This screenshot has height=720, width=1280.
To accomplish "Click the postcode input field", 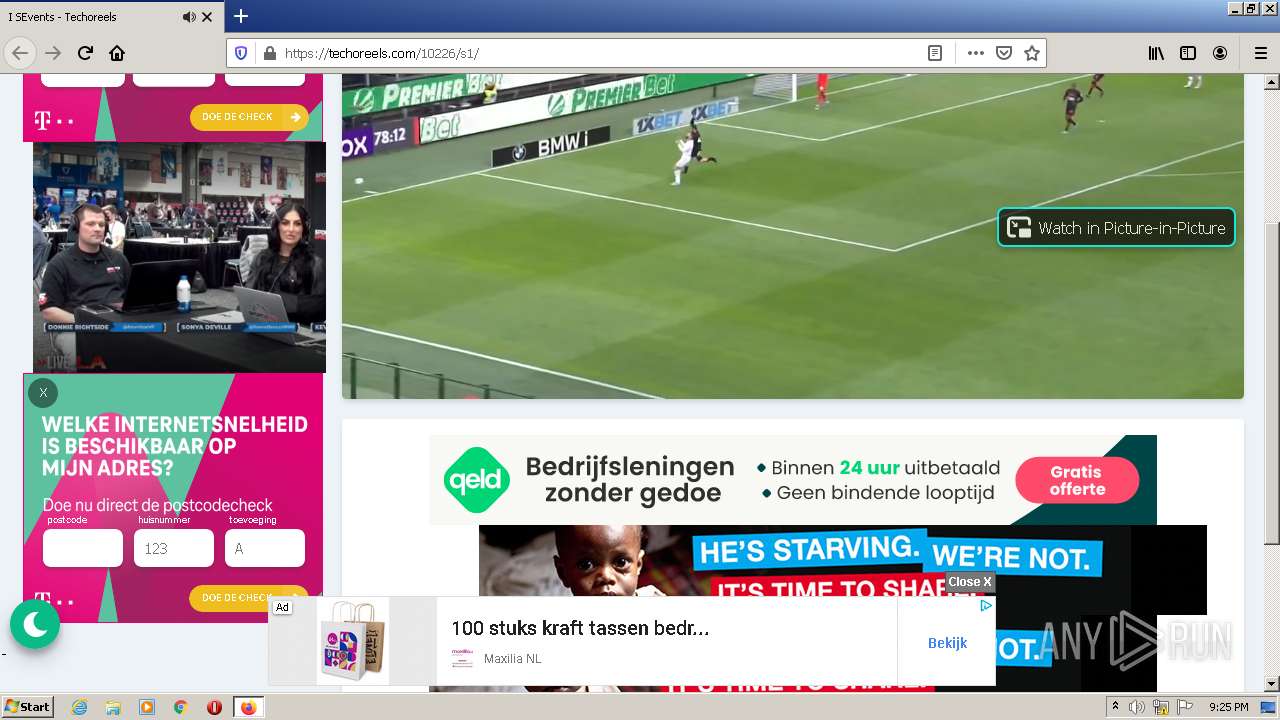I will pos(83,548).
